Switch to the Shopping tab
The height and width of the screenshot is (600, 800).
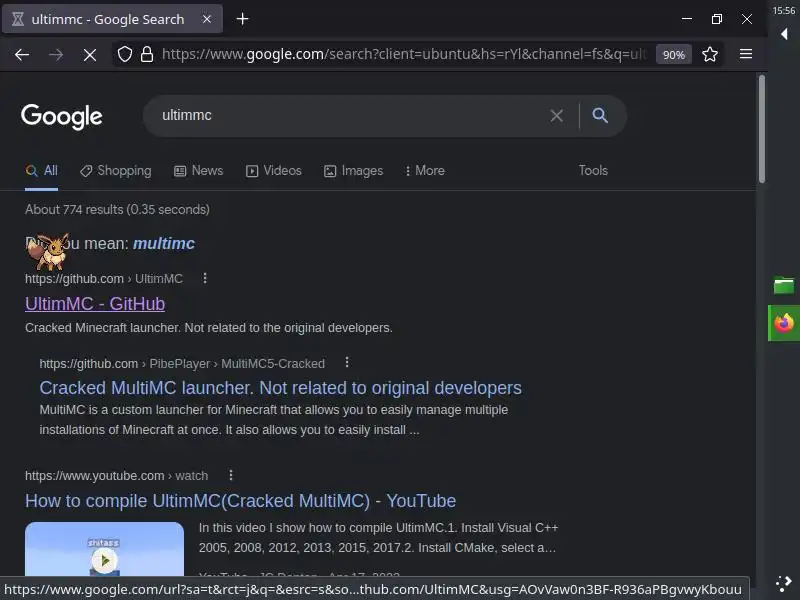(116, 170)
